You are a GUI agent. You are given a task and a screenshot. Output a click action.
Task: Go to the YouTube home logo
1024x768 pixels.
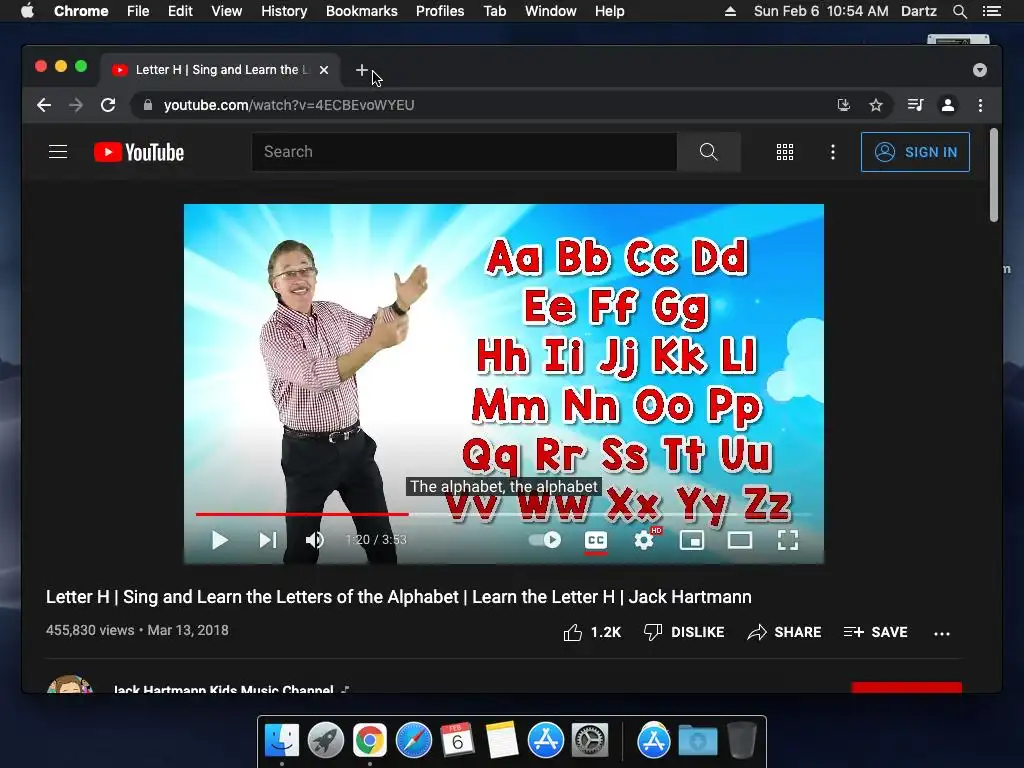139,152
